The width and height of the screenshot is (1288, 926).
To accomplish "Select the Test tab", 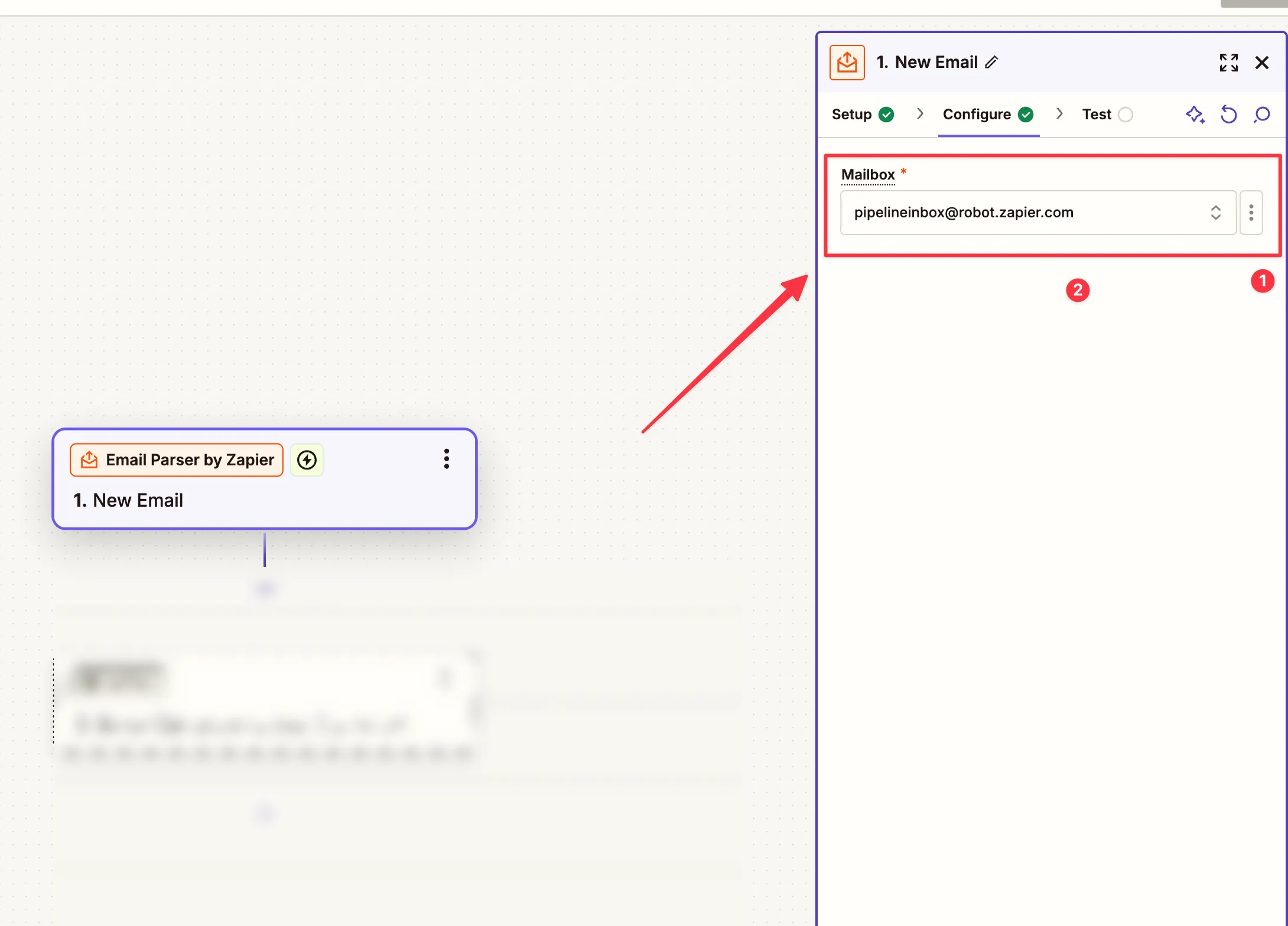I will tap(1096, 112).
